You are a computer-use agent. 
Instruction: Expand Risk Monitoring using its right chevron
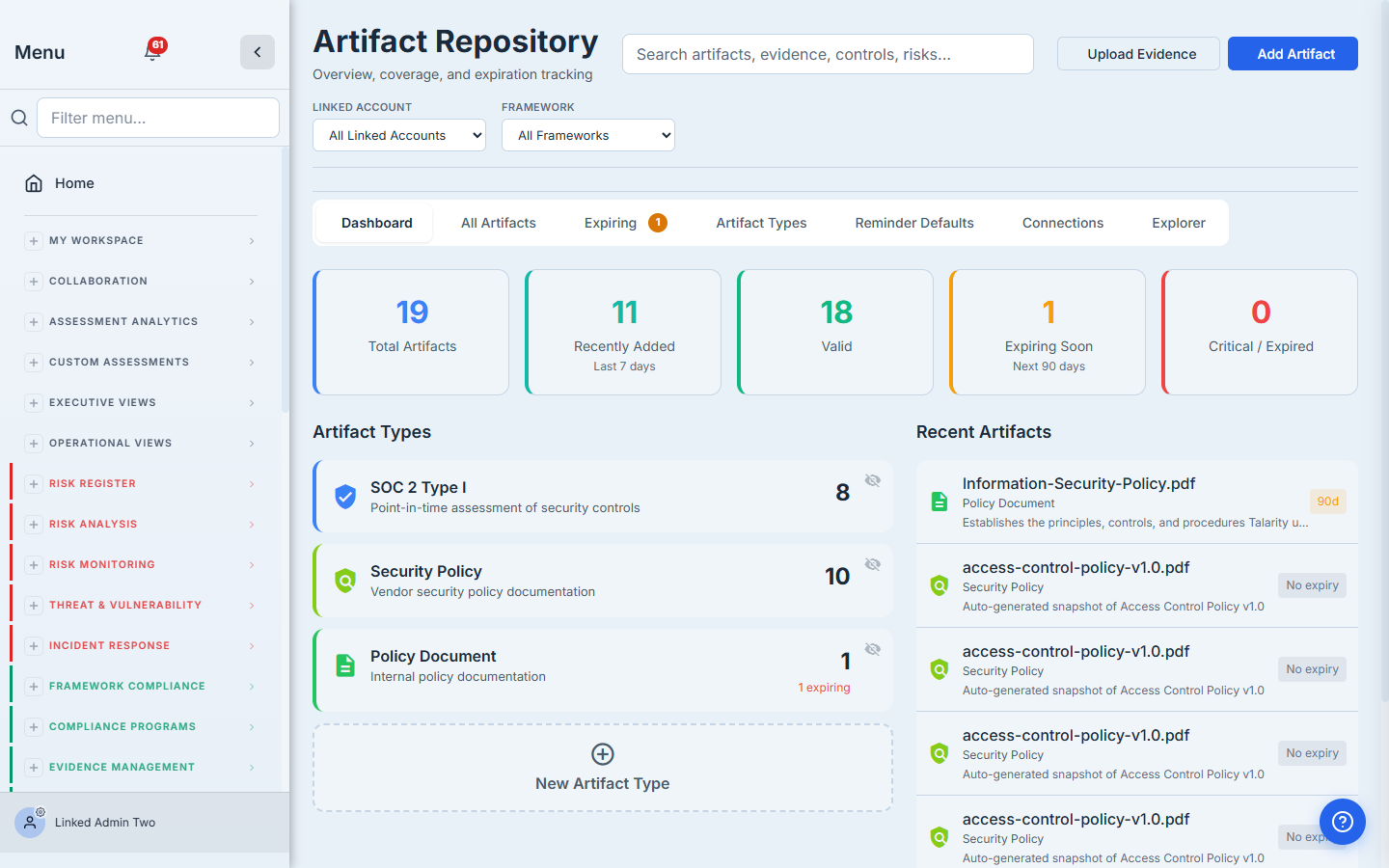coord(252,565)
